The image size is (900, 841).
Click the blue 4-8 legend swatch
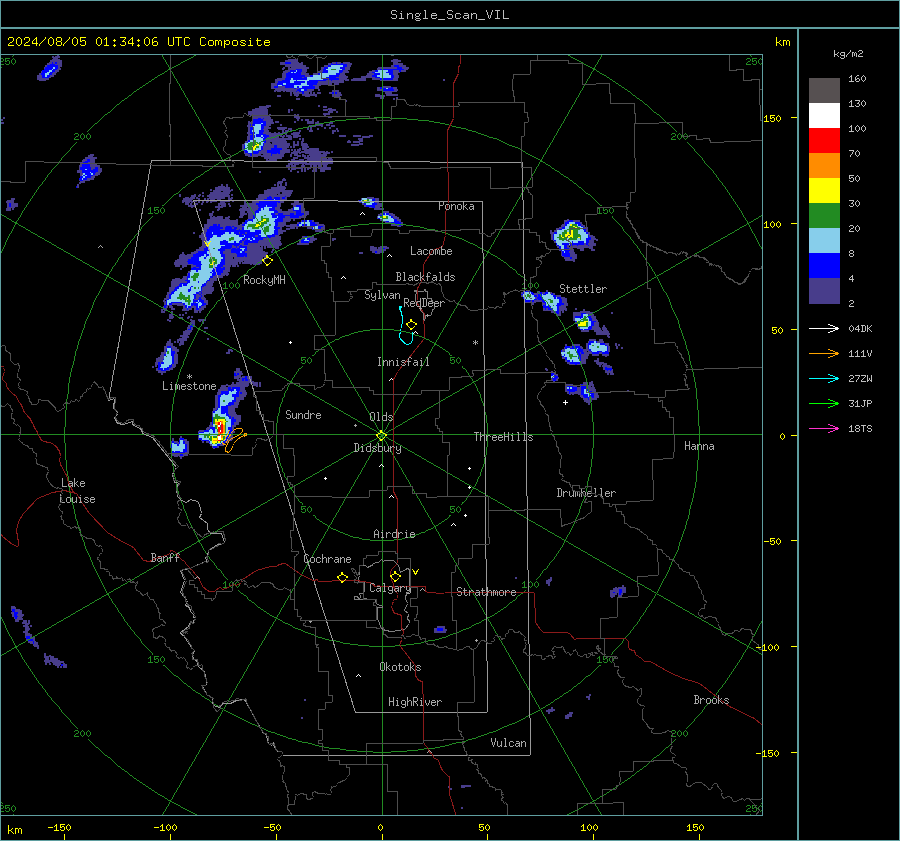[824, 265]
